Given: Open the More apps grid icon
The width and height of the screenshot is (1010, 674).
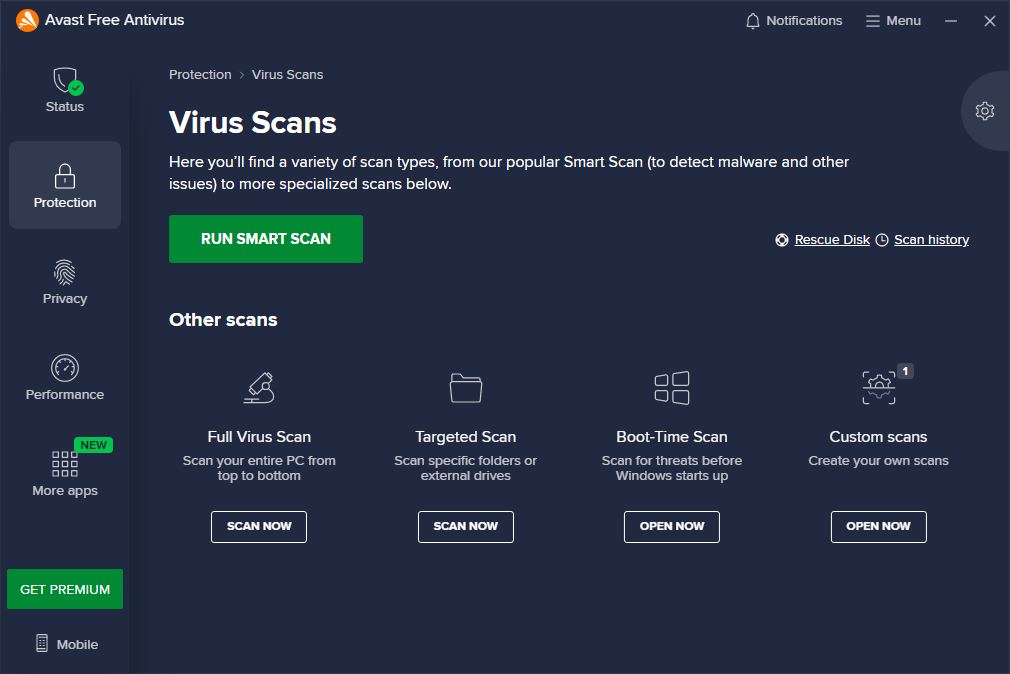Looking at the screenshot, I should 64,464.
